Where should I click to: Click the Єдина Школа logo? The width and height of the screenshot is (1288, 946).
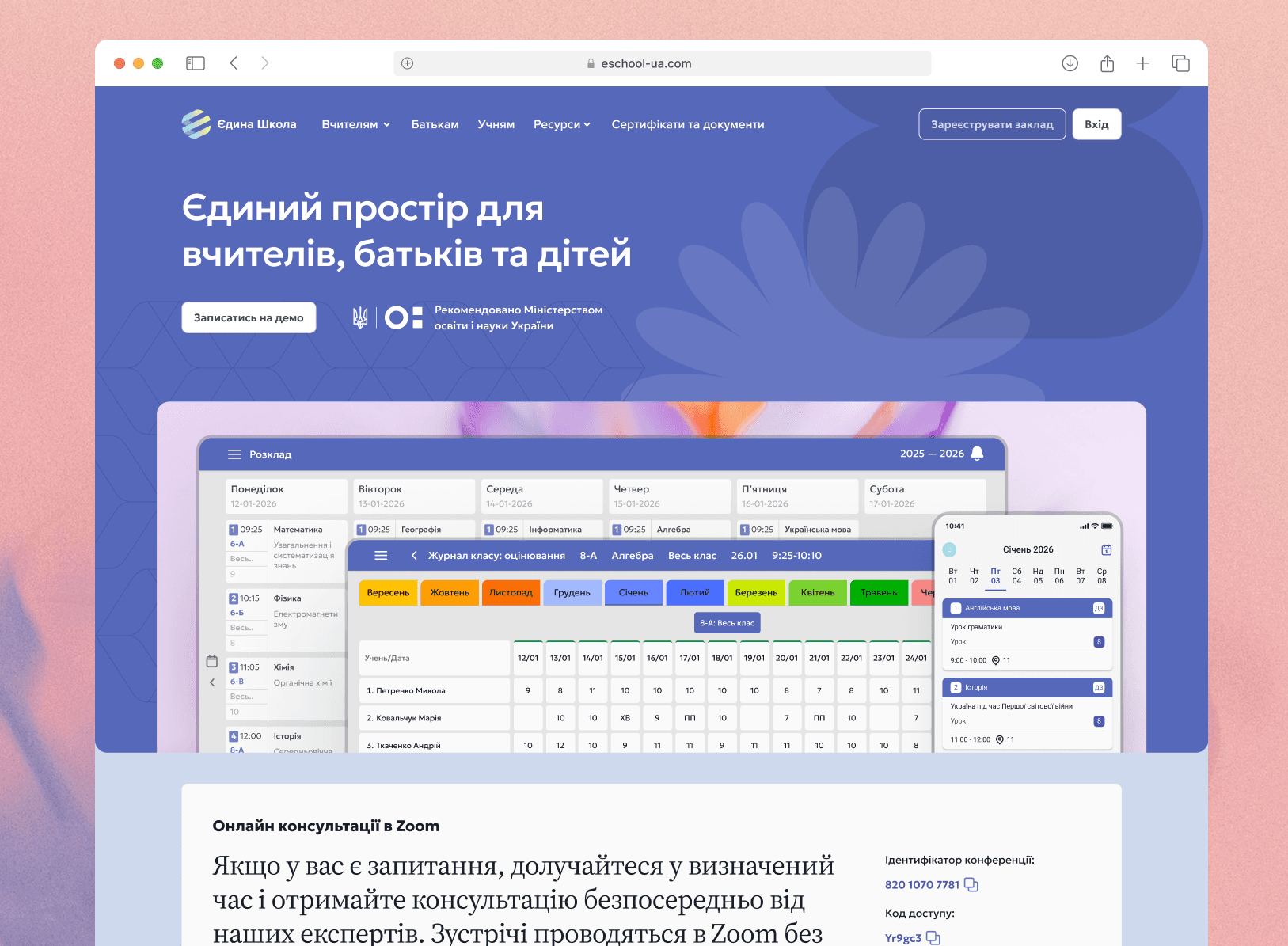tap(239, 124)
